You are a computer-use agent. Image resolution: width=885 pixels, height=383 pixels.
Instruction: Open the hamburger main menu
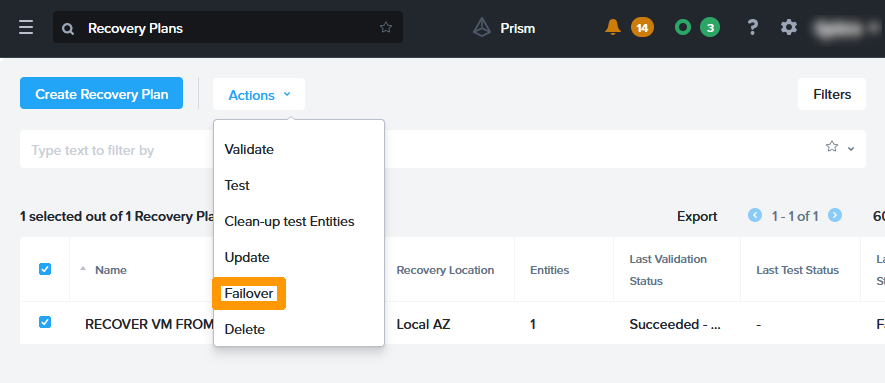point(26,28)
